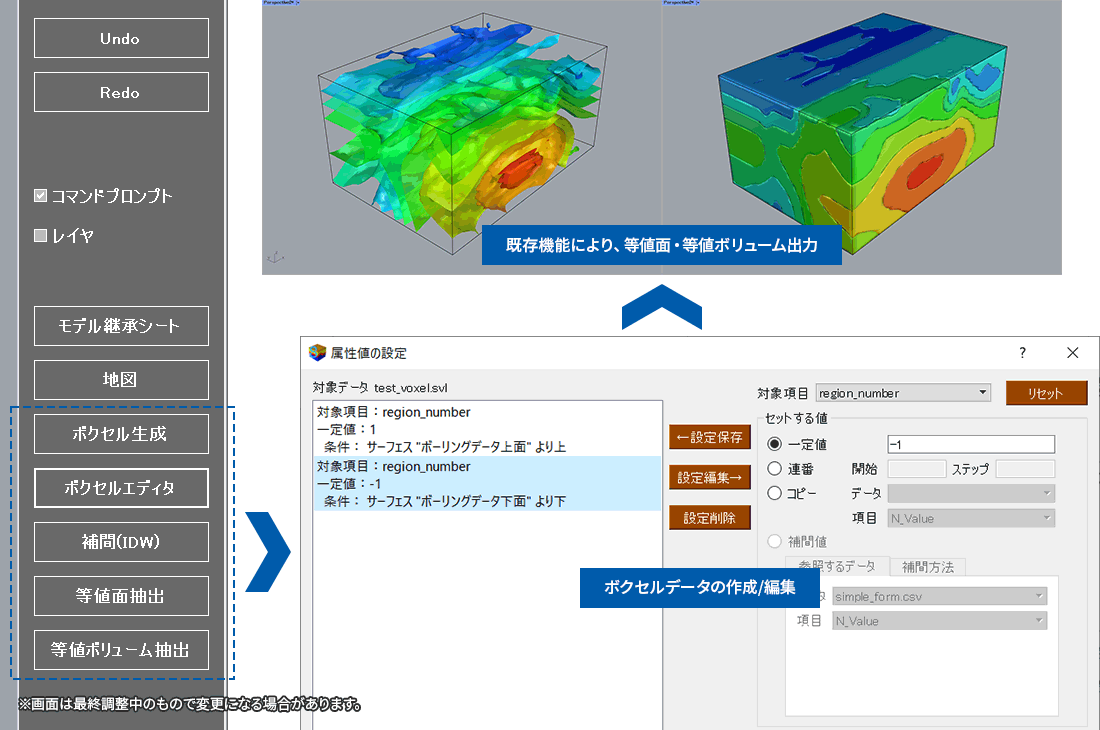This screenshot has width=1100, height=730.
Task: Close the 属性値の設定 dialog
Action: (x=1072, y=353)
